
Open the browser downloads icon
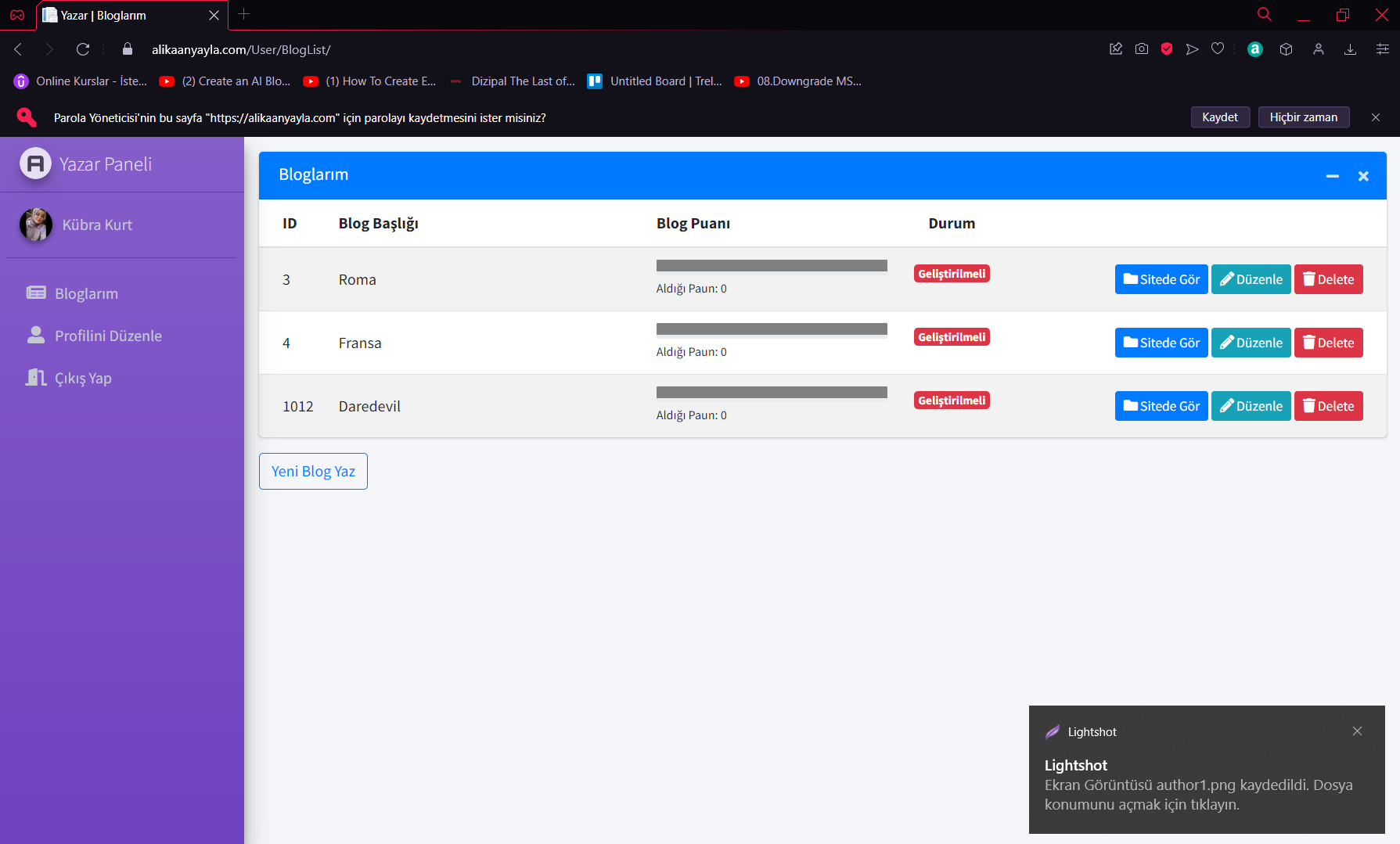click(x=1350, y=49)
